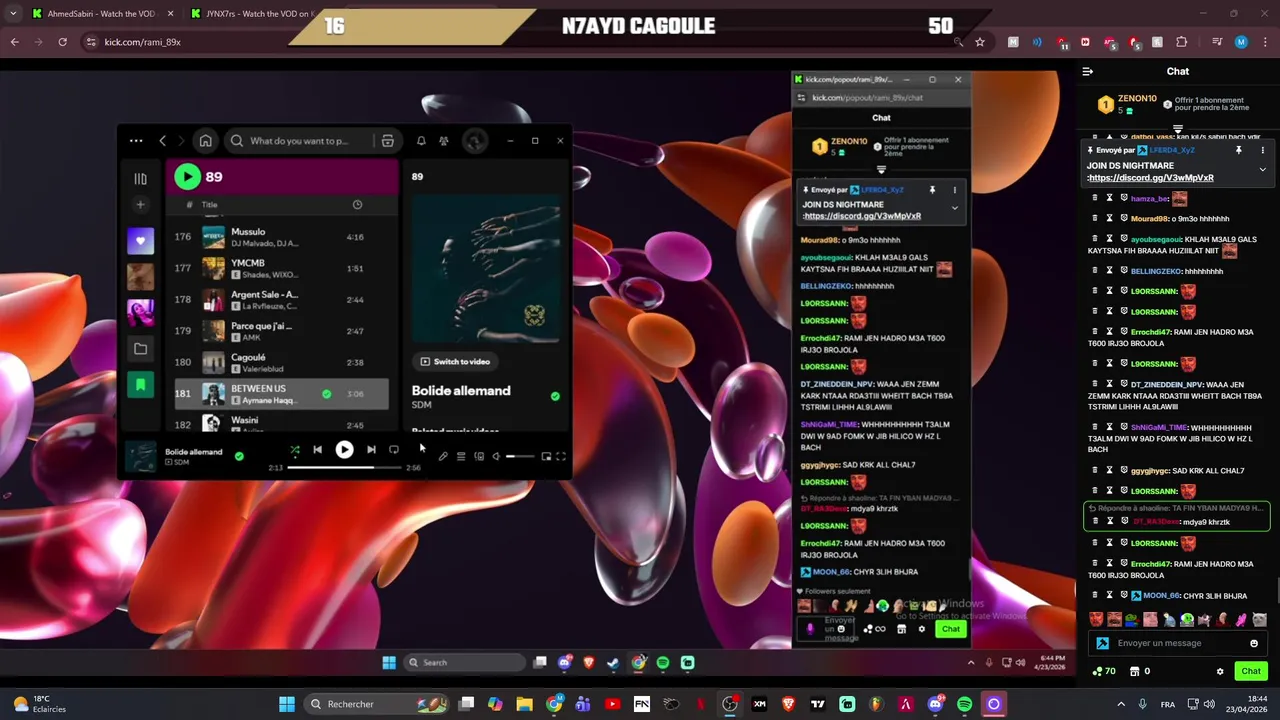Click ZENON10 top gifter name in Kick chat
Viewport: 1280px width, 720px height.
click(x=1137, y=99)
